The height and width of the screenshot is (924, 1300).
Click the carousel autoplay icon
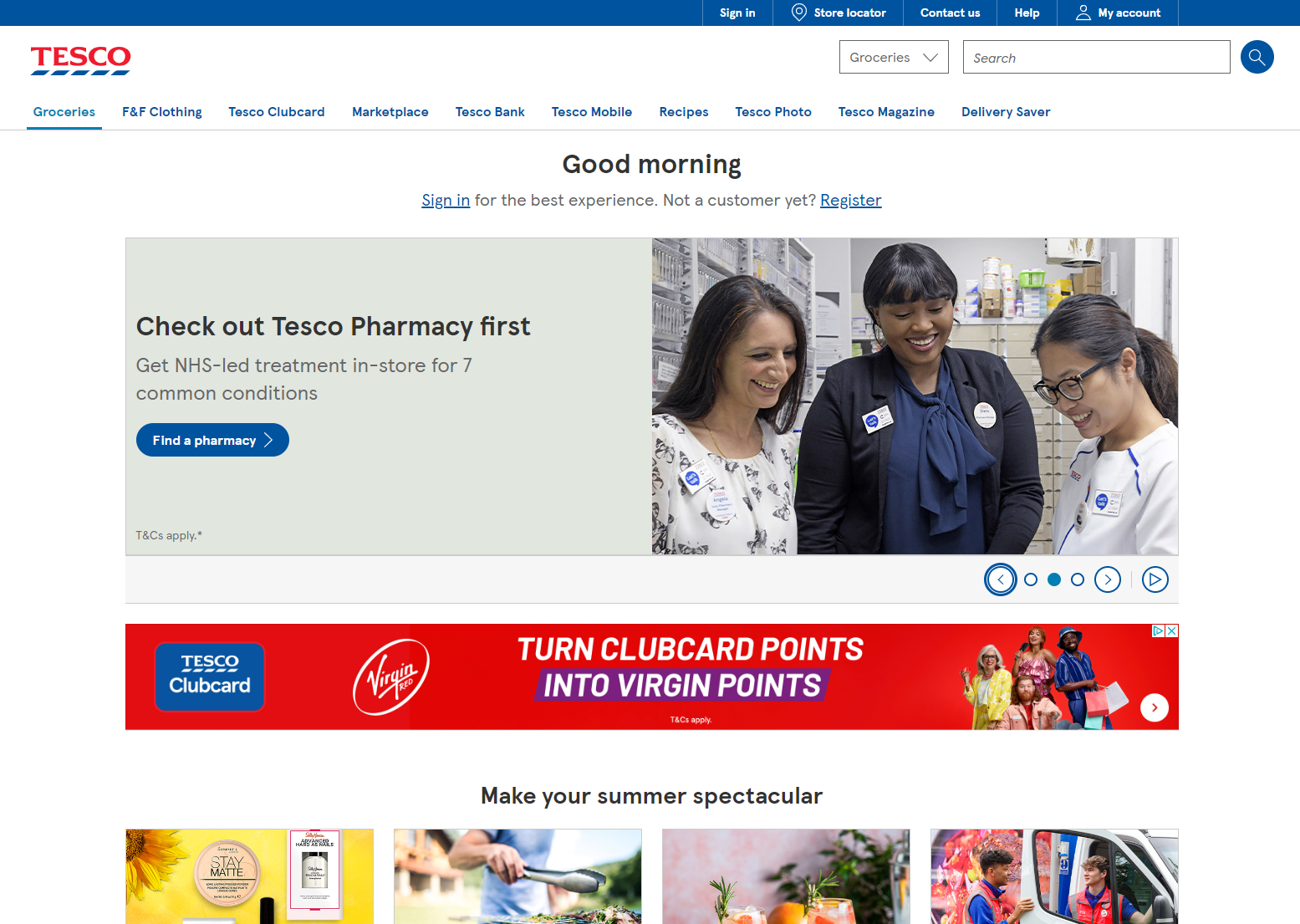[x=1155, y=579]
